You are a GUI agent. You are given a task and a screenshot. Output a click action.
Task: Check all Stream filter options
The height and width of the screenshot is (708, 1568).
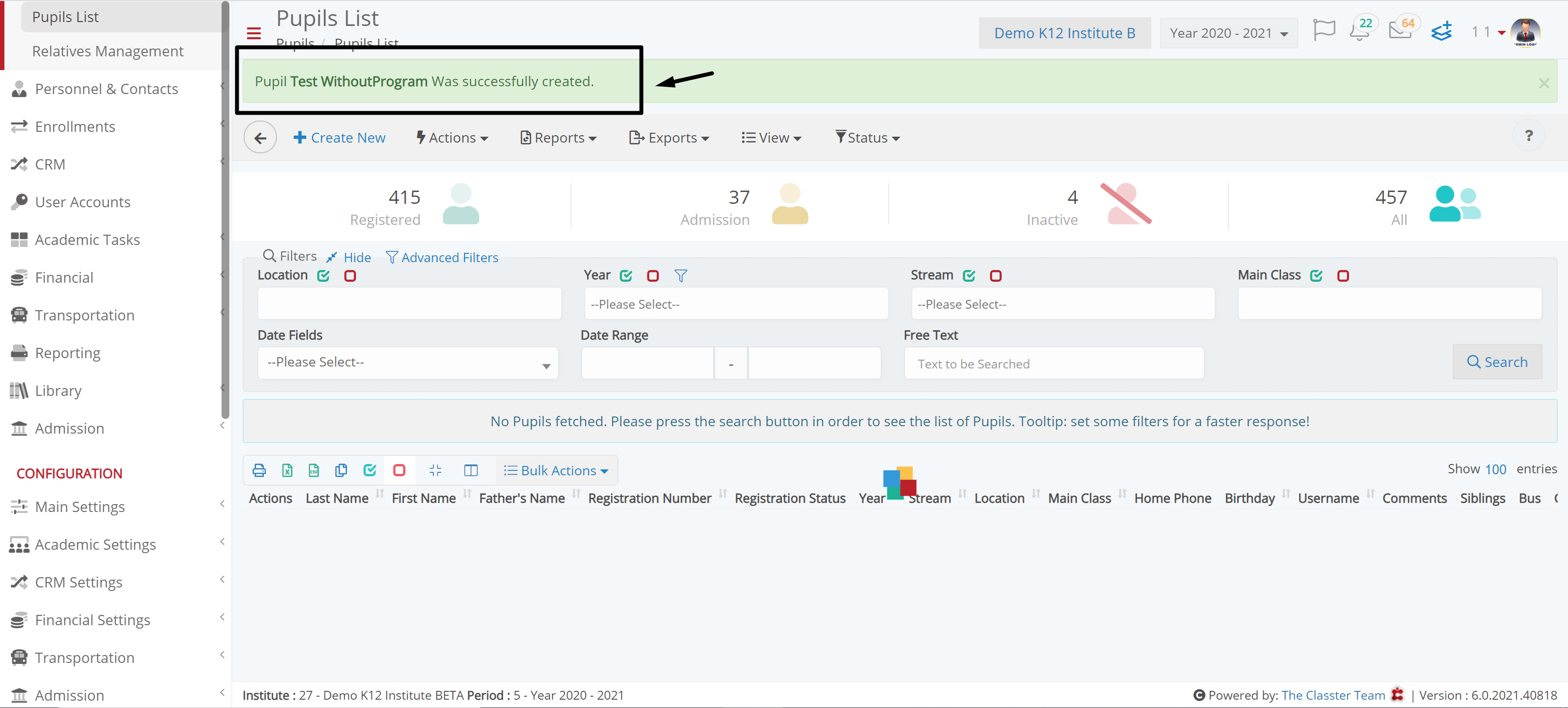click(969, 275)
